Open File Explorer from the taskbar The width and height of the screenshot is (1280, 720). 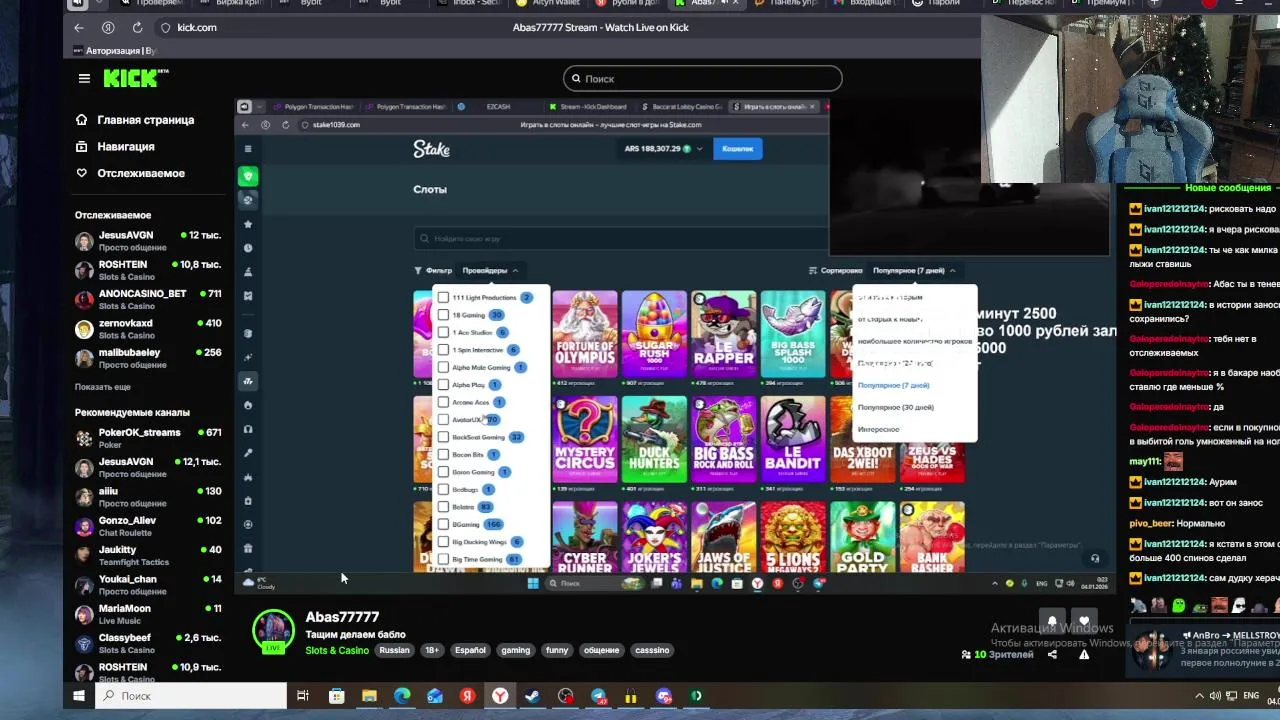pos(369,696)
